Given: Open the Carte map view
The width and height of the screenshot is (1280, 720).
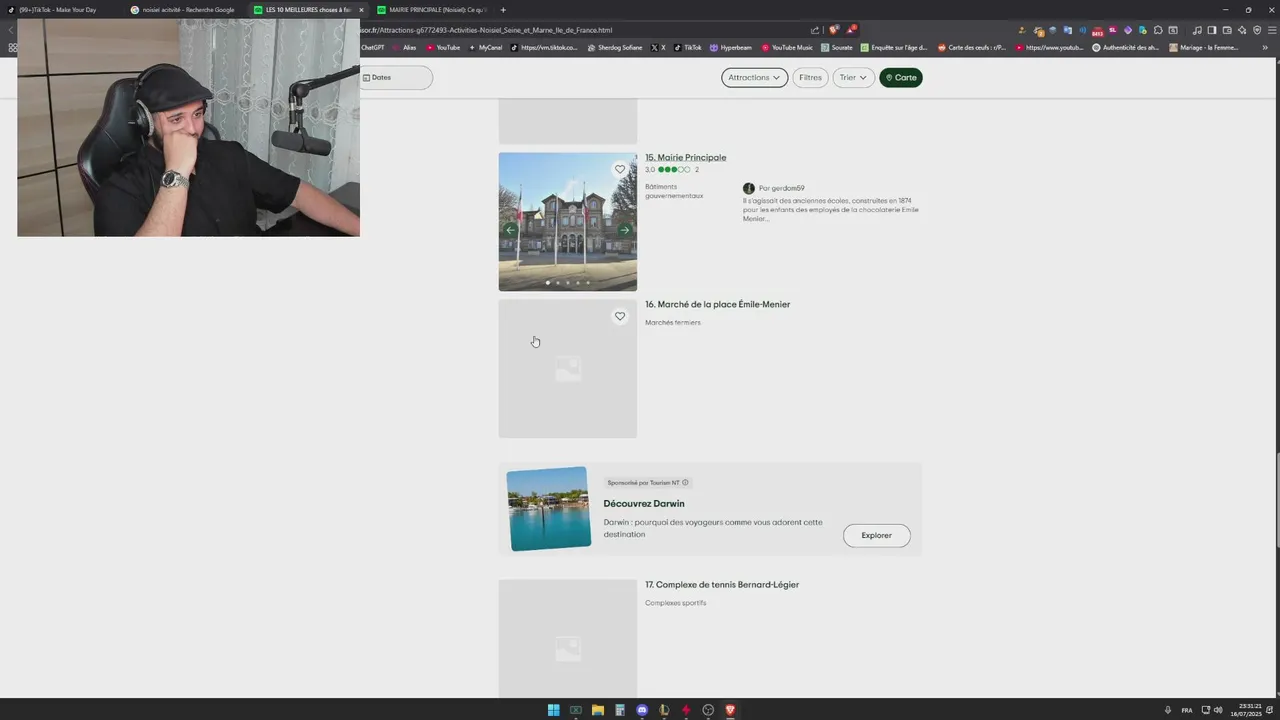Looking at the screenshot, I should click(x=900, y=77).
